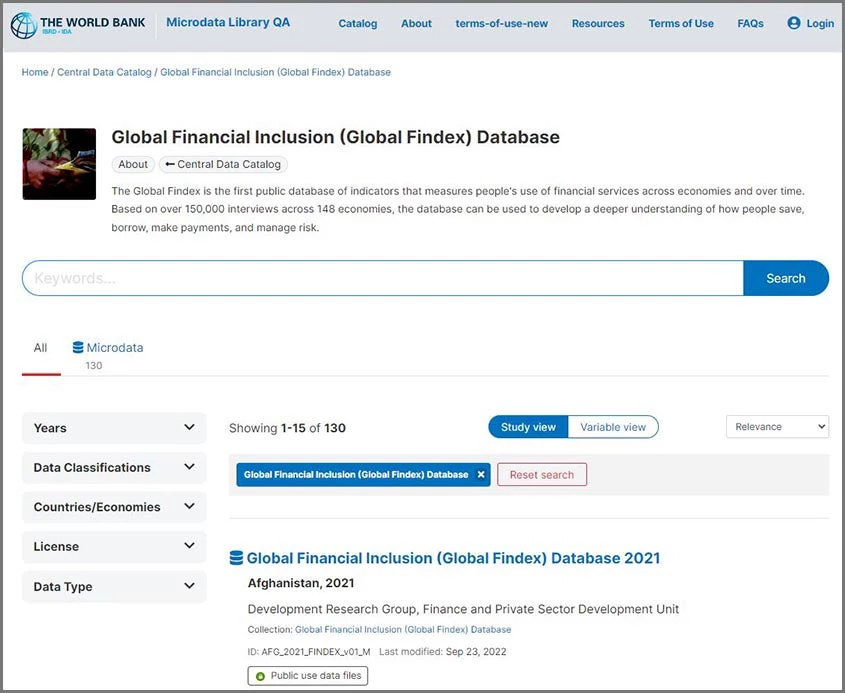845x693 pixels.
Task: Open the About navigation item
Action: point(416,24)
